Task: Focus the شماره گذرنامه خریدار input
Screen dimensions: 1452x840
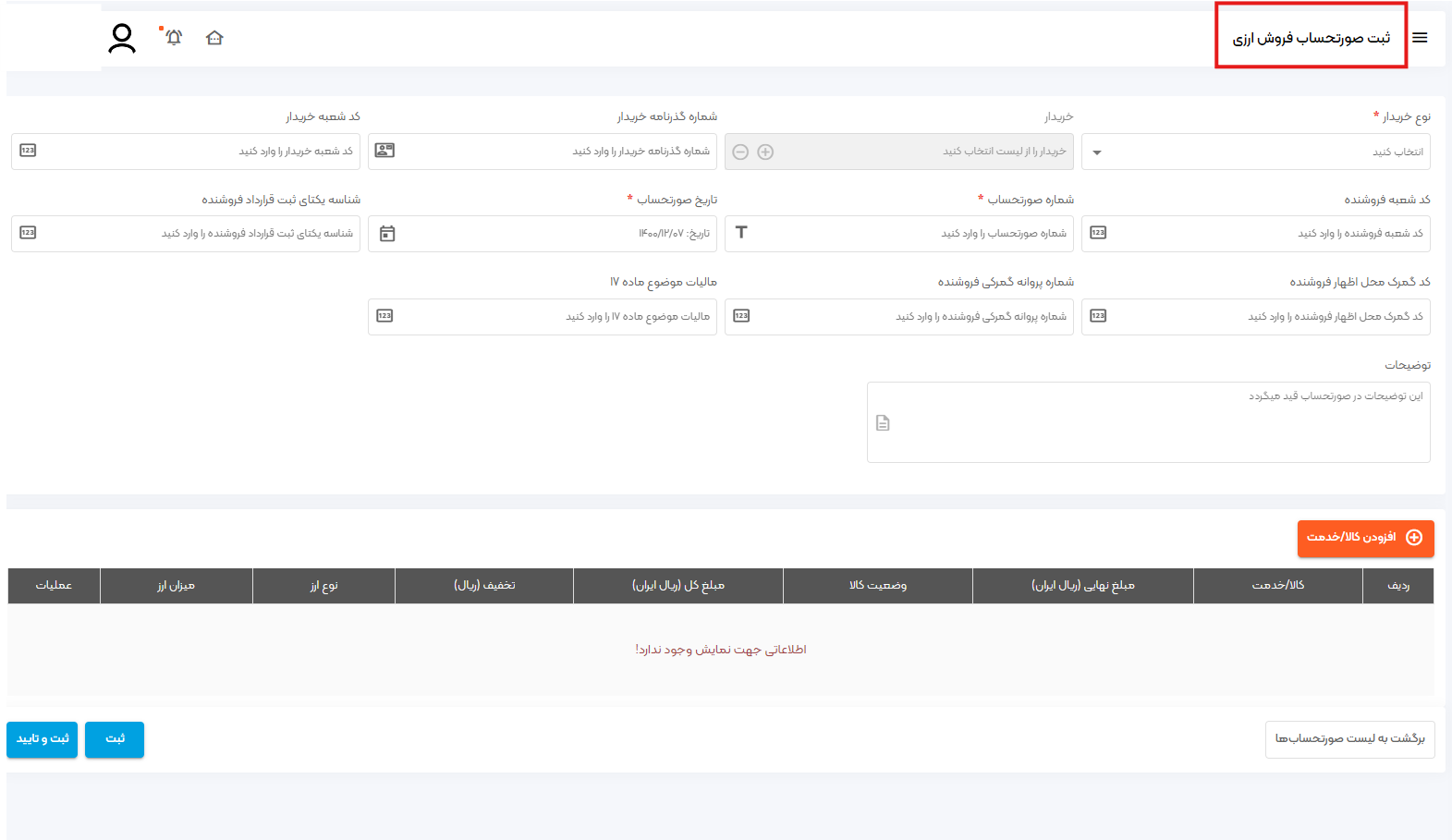Action: coord(543,152)
